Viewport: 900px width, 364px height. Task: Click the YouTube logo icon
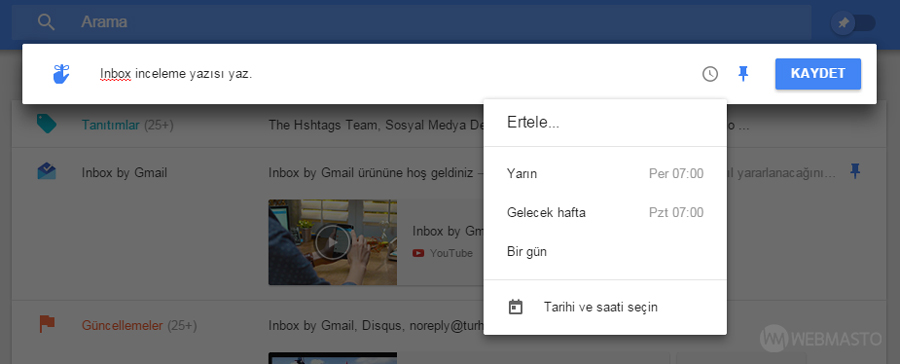coord(418,253)
